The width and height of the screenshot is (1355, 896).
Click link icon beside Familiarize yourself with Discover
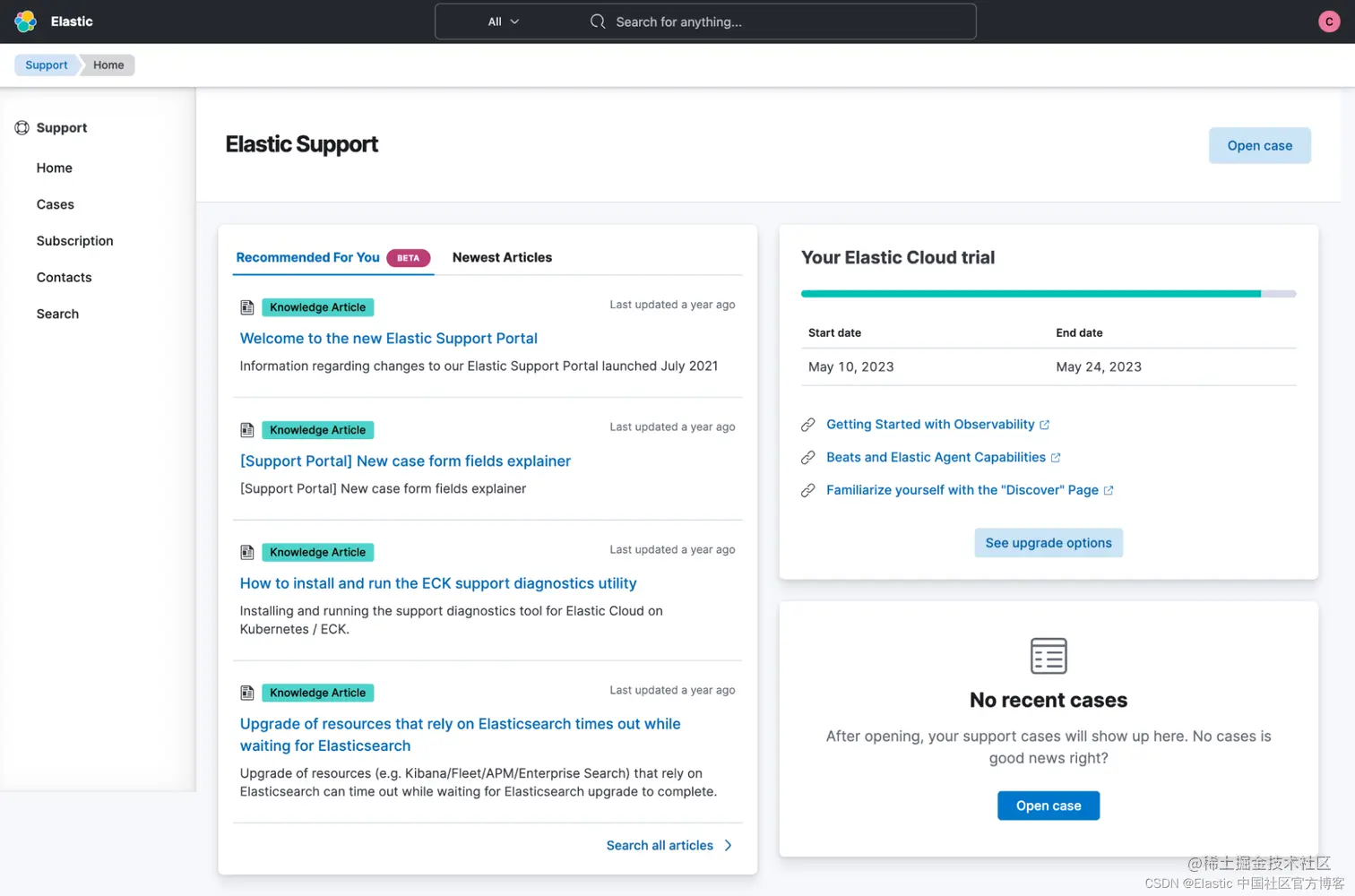click(808, 490)
